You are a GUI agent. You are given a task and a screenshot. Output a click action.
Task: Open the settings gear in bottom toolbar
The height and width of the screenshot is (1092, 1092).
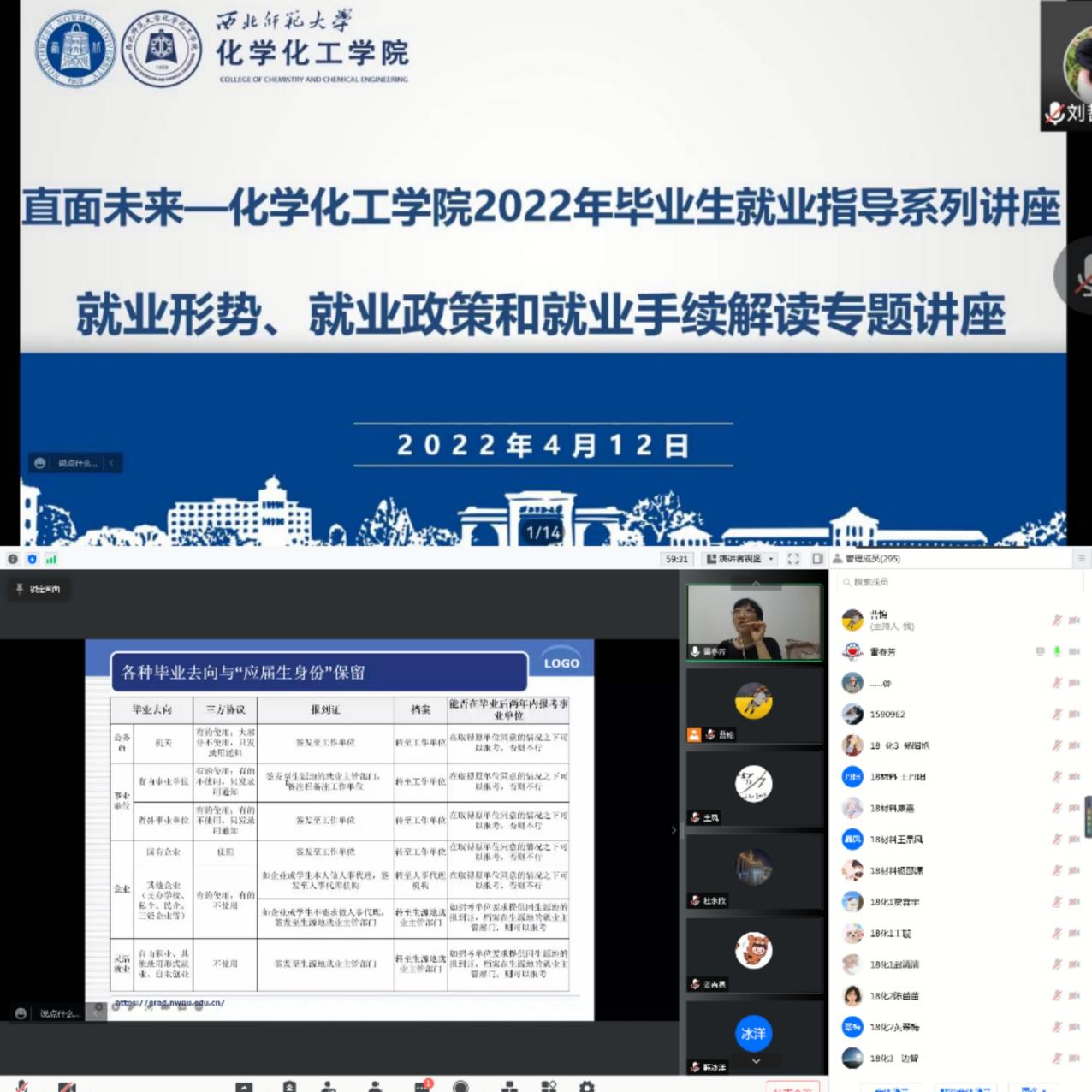(586, 1086)
